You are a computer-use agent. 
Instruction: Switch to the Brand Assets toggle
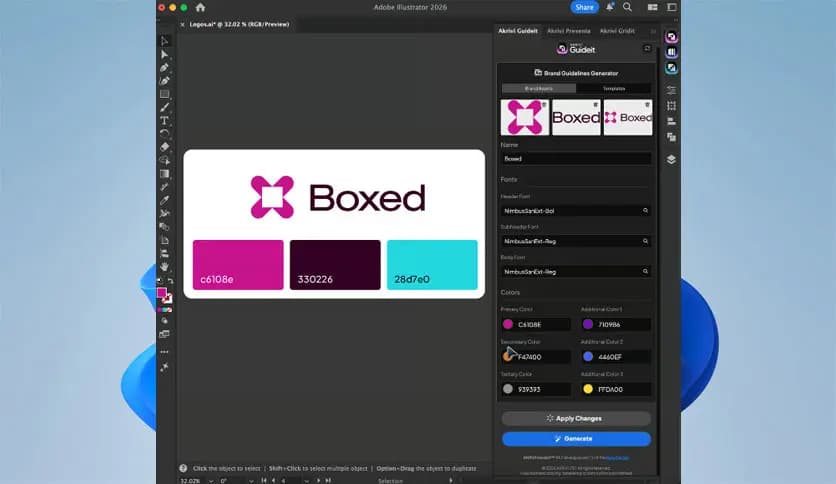tap(538, 88)
